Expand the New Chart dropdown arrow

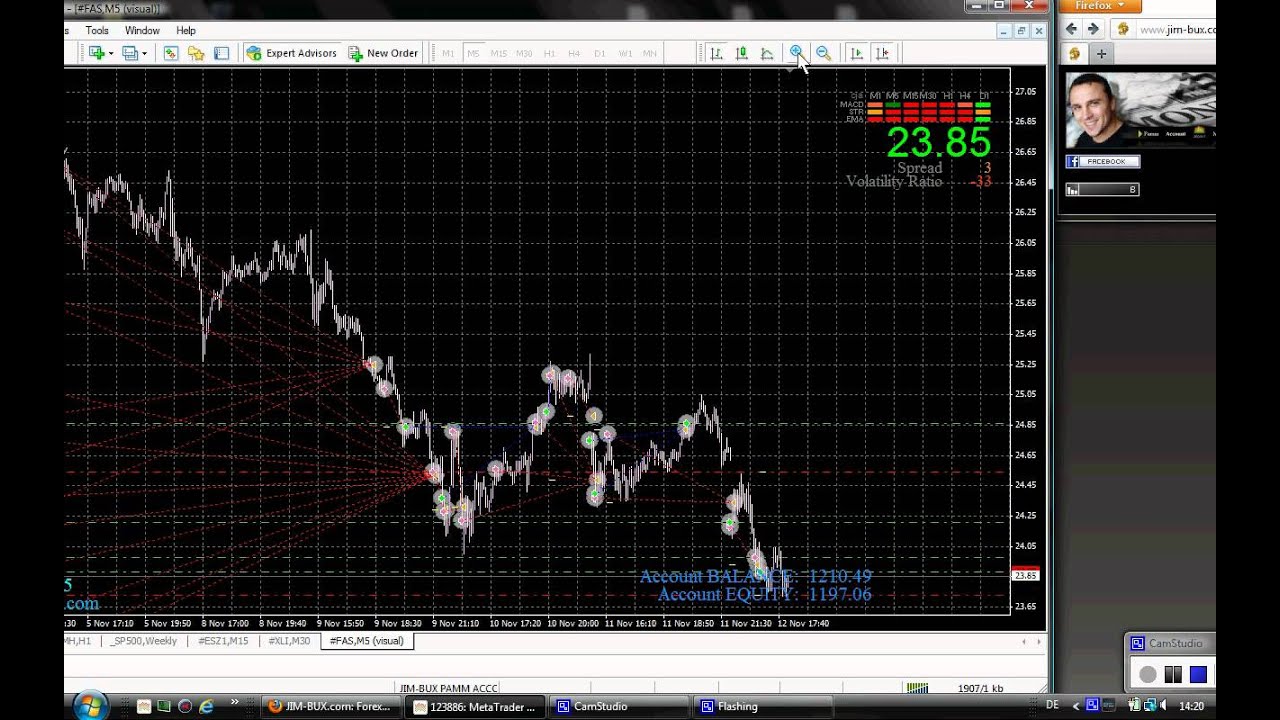(111, 53)
